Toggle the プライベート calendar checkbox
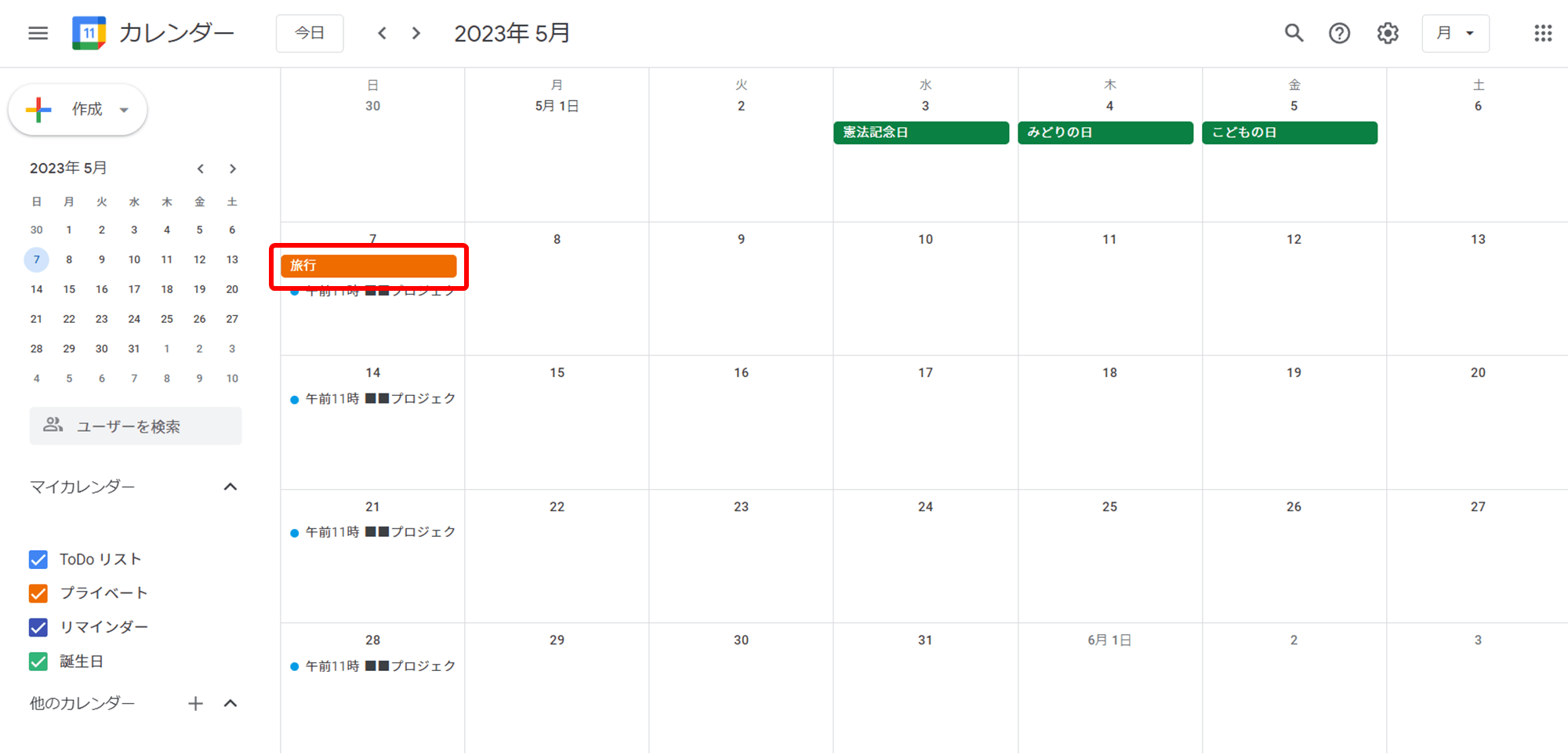The width and height of the screenshot is (1568, 754). pyautogui.click(x=38, y=593)
